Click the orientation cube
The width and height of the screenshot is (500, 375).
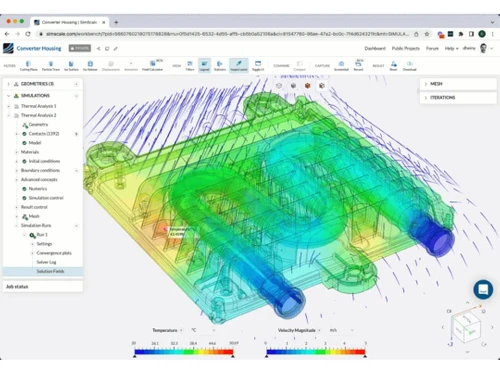(x=466, y=326)
